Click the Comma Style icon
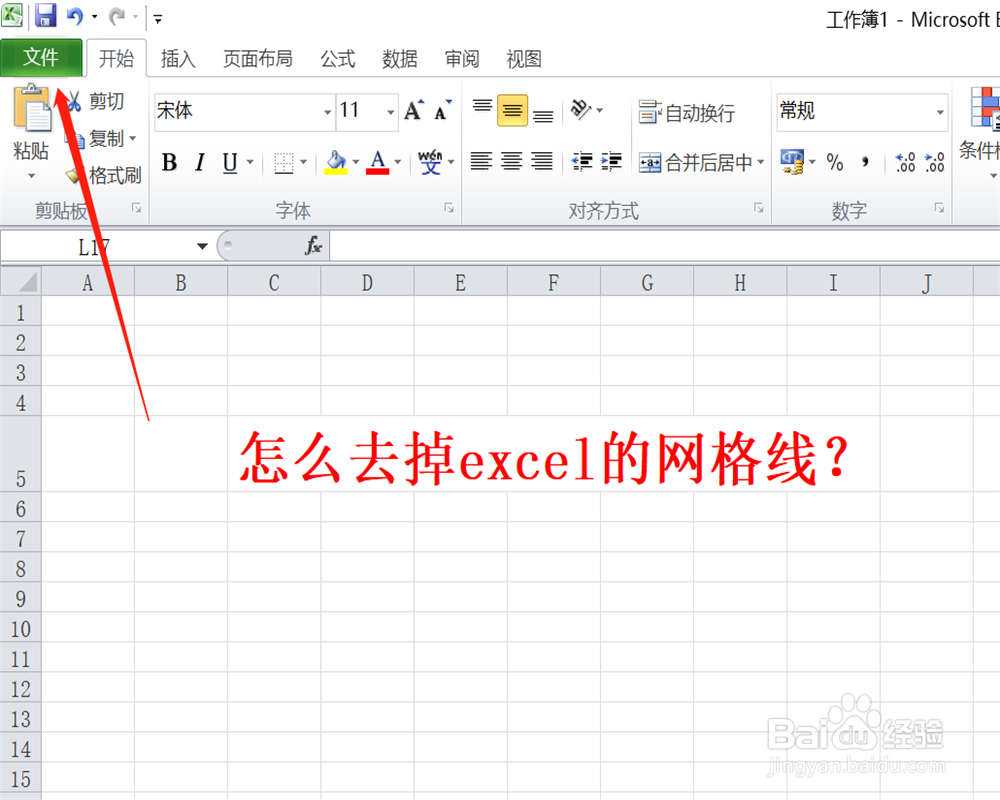The image size is (1000, 800). (x=865, y=162)
